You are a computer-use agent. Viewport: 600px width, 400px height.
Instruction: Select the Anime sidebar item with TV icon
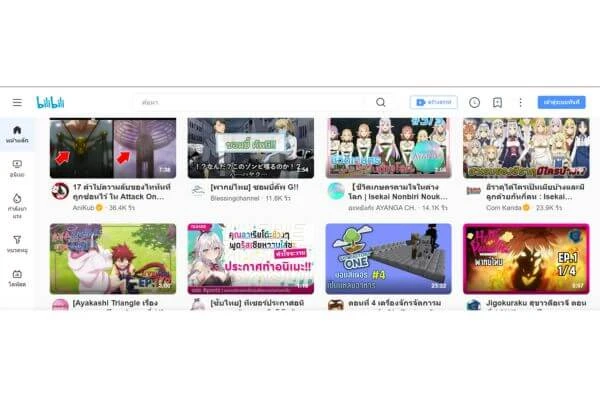(17, 168)
